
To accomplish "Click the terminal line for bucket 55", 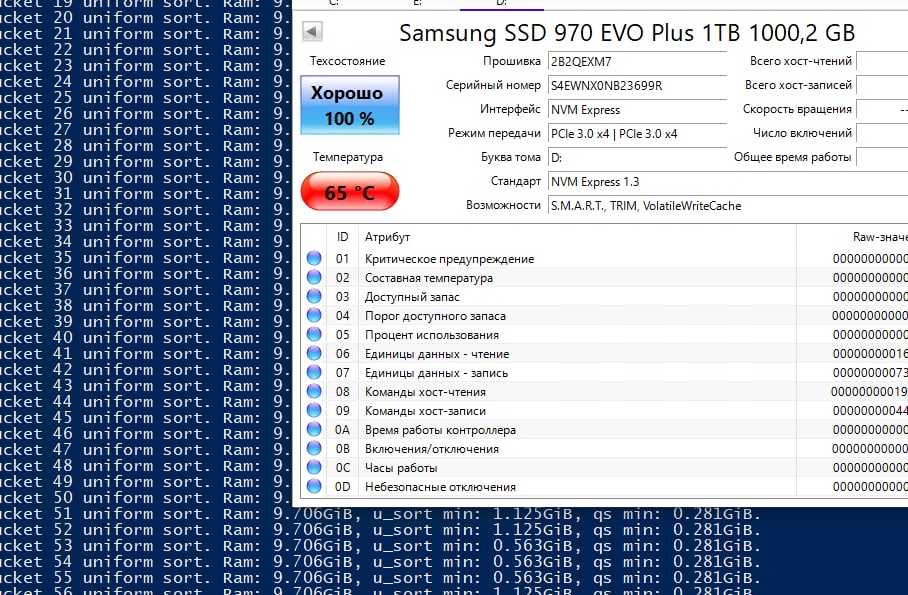I will coord(379,578).
